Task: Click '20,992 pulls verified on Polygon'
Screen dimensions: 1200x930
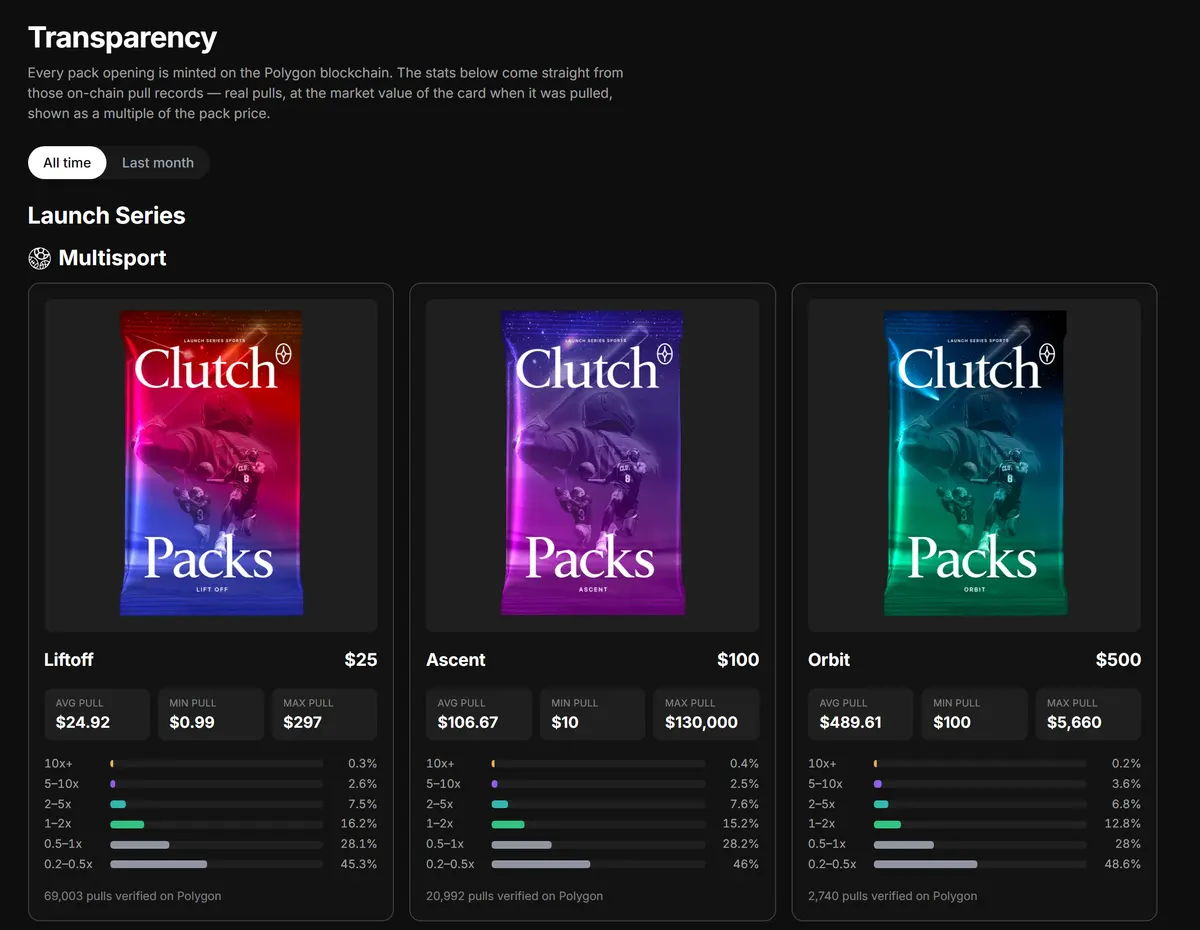Action: tap(515, 896)
